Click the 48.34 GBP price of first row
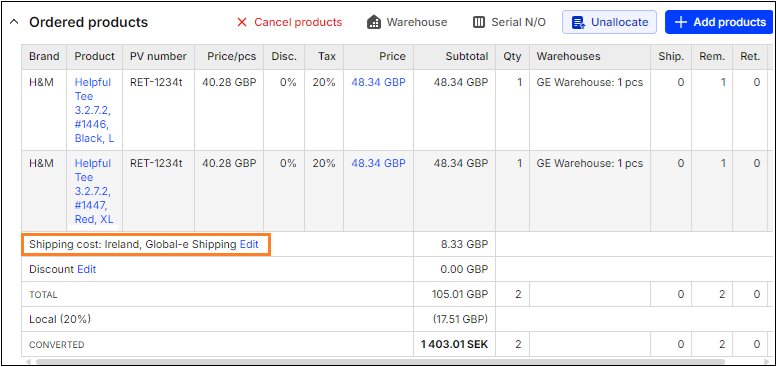The image size is (776, 367). 379,82
